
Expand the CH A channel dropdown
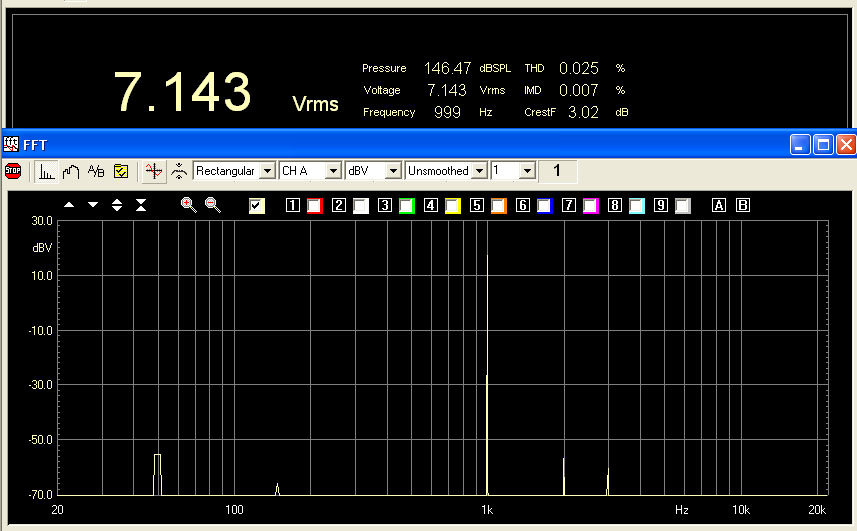coord(333,171)
